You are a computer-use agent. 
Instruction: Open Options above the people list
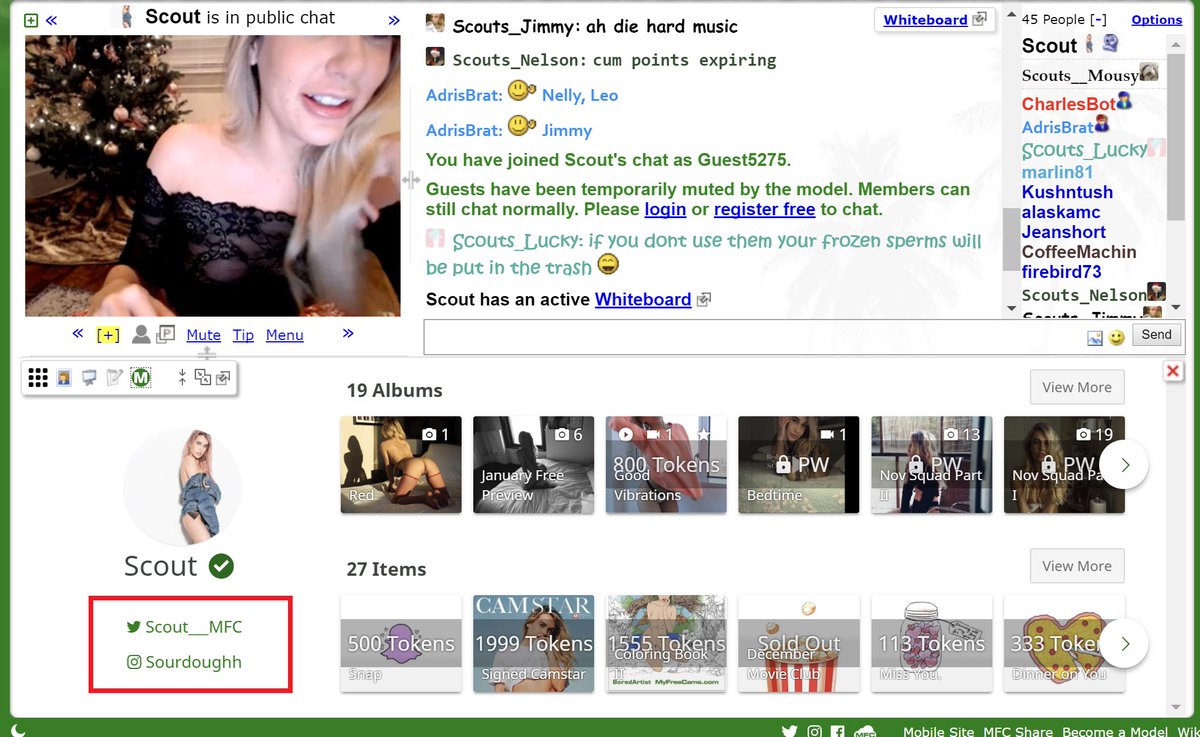click(x=1157, y=19)
